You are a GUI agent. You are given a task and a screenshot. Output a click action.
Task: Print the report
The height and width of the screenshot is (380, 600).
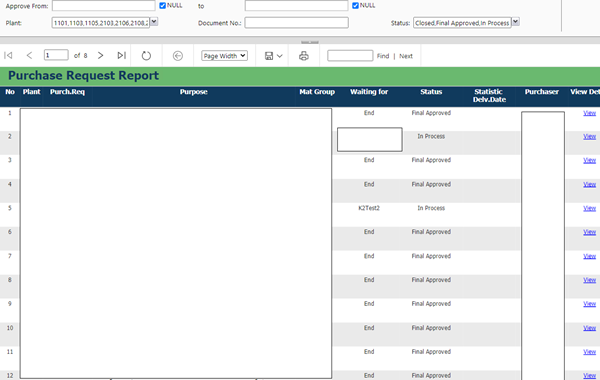tap(304, 56)
